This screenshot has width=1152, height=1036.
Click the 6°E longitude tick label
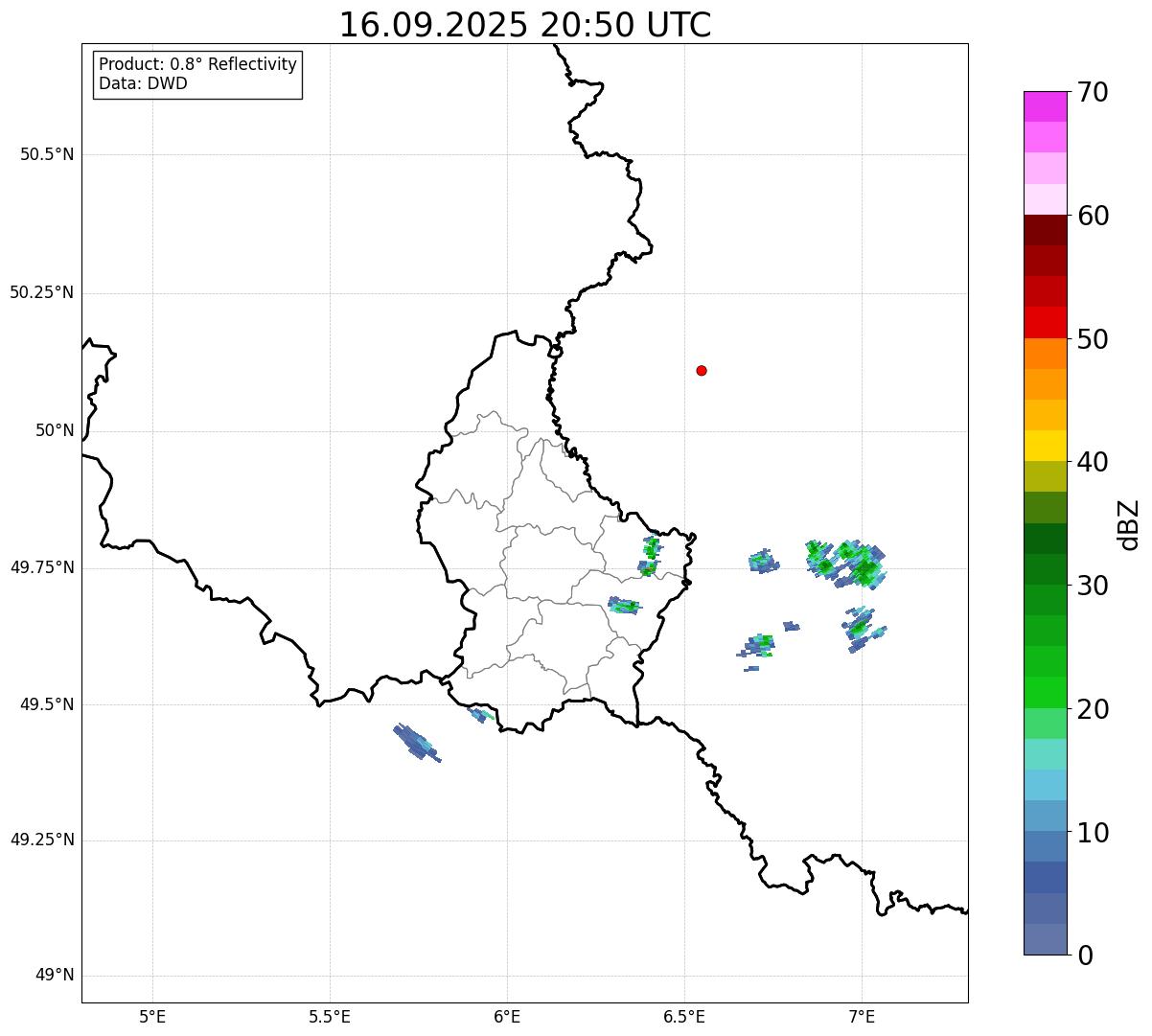[507, 1015]
